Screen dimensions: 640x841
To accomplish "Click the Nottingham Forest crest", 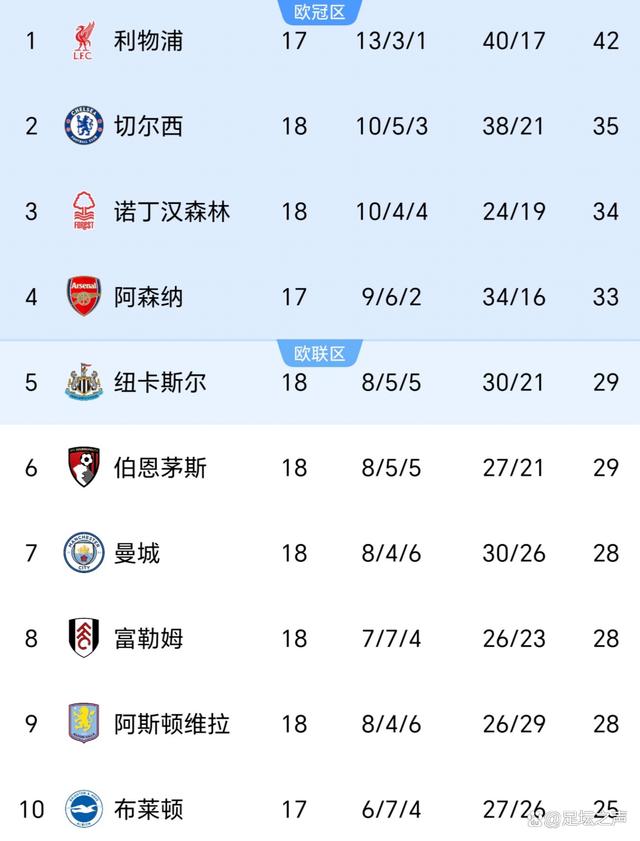I will click(x=84, y=212).
